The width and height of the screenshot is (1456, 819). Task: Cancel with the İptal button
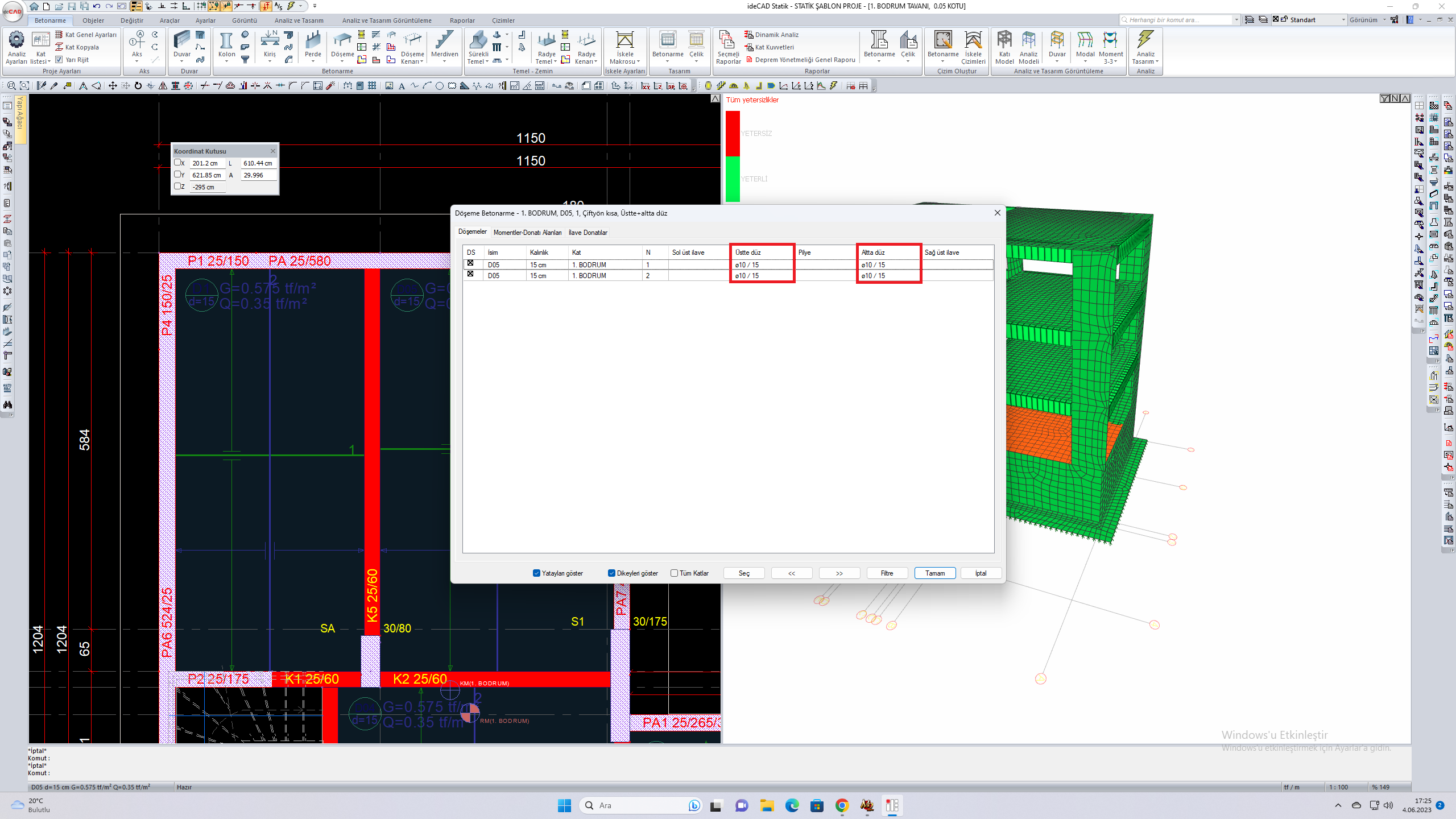pyautogui.click(x=981, y=573)
